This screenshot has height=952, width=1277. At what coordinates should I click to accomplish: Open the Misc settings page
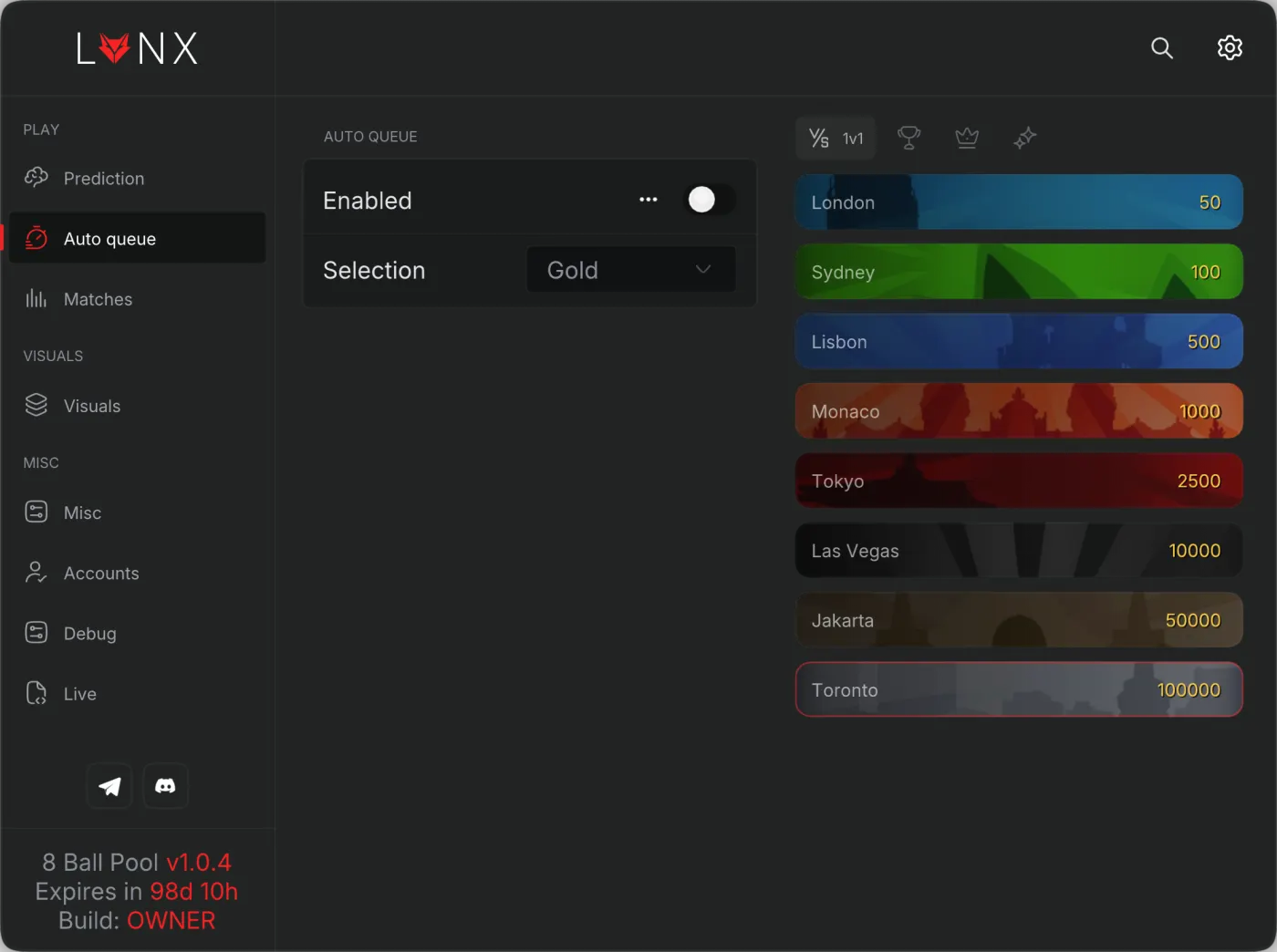click(137, 512)
